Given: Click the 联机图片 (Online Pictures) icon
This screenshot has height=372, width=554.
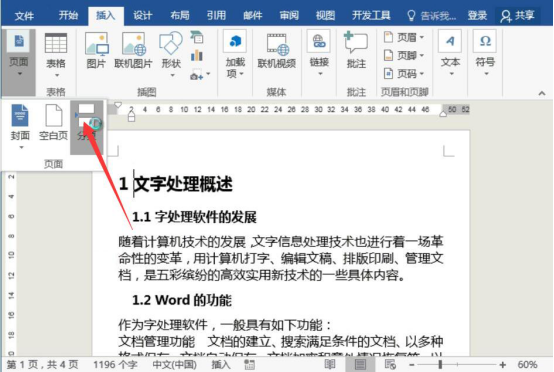Looking at the screenshot, I should (x=133, y=51).
